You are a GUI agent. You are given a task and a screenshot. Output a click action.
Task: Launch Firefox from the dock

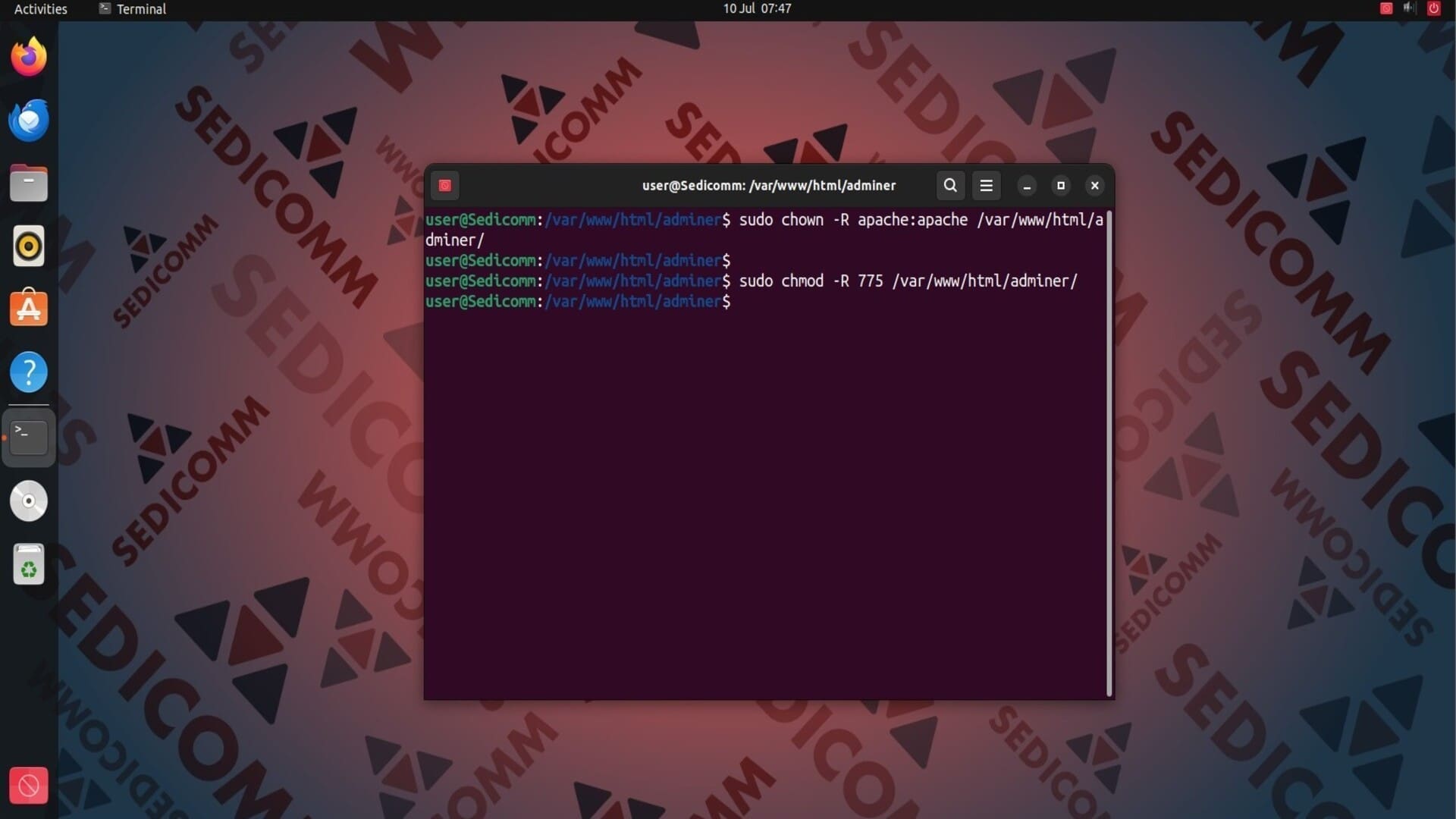click(29, 57)
